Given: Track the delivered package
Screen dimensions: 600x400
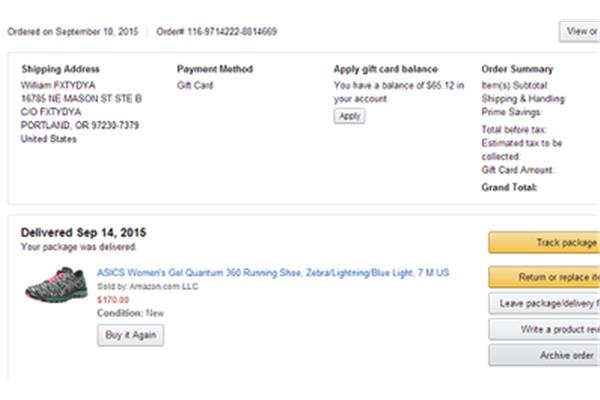Looking at the screenshot, I should [x=544, y=242].
